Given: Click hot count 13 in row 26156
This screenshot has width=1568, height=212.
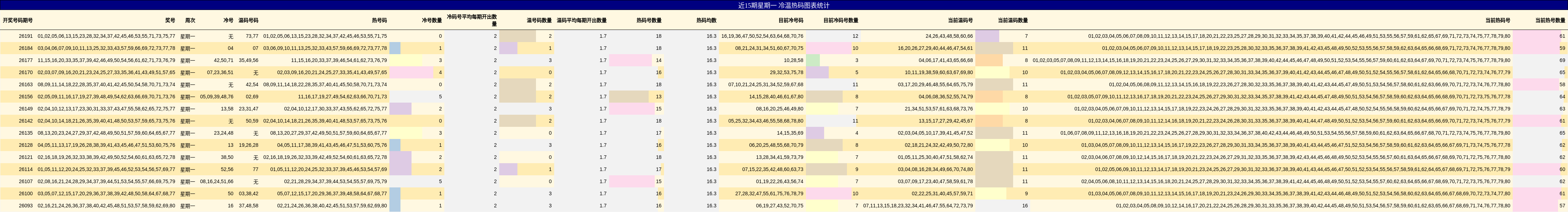Looking at the screenshot, I should [x=659, y=97].
